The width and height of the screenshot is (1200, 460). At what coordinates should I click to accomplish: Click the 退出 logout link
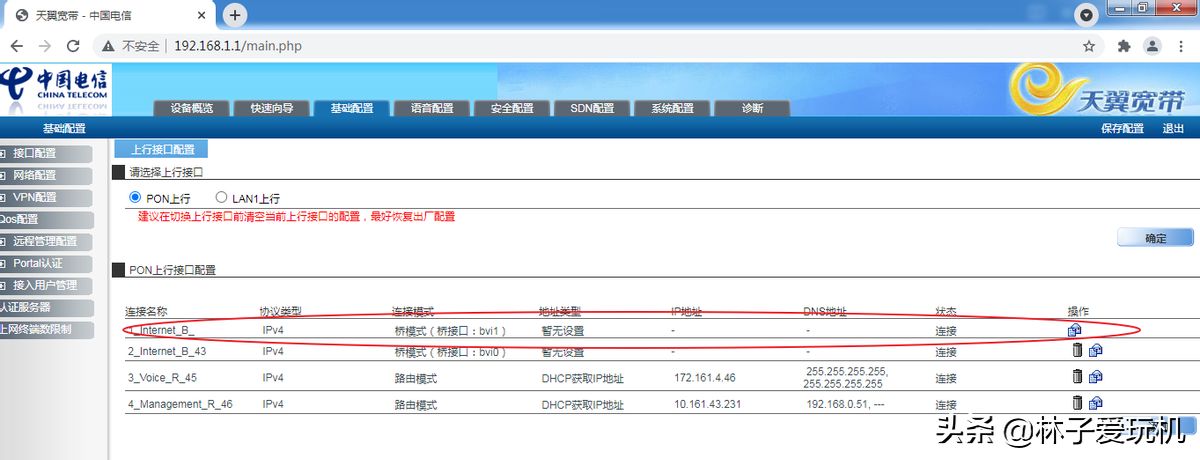click(1173, 128)
